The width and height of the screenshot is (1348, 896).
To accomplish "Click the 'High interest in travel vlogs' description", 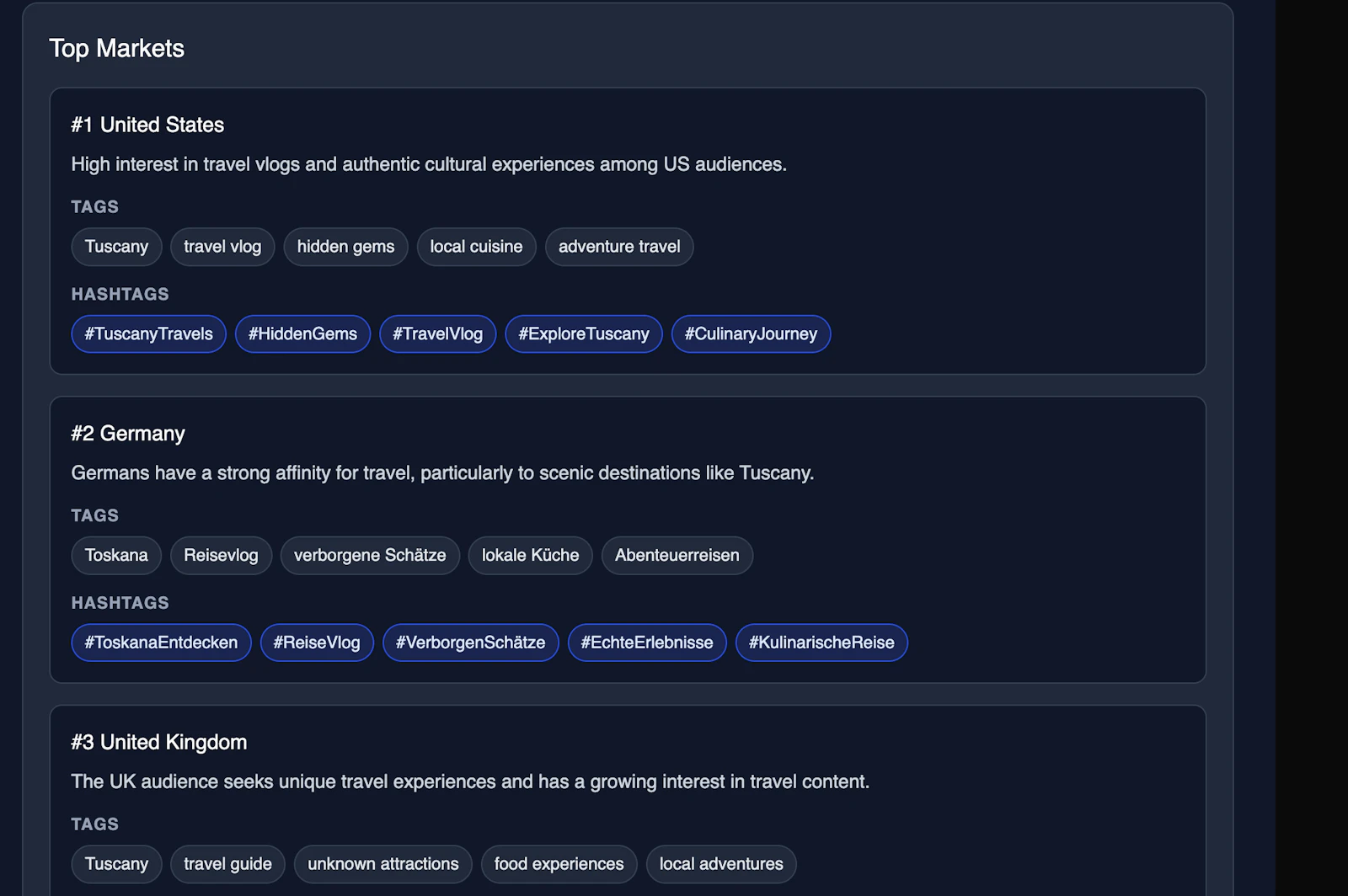I will coord(429,164).
